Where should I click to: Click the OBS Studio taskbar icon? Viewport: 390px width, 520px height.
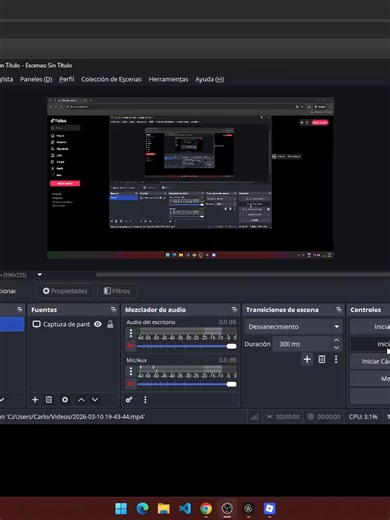227,508
